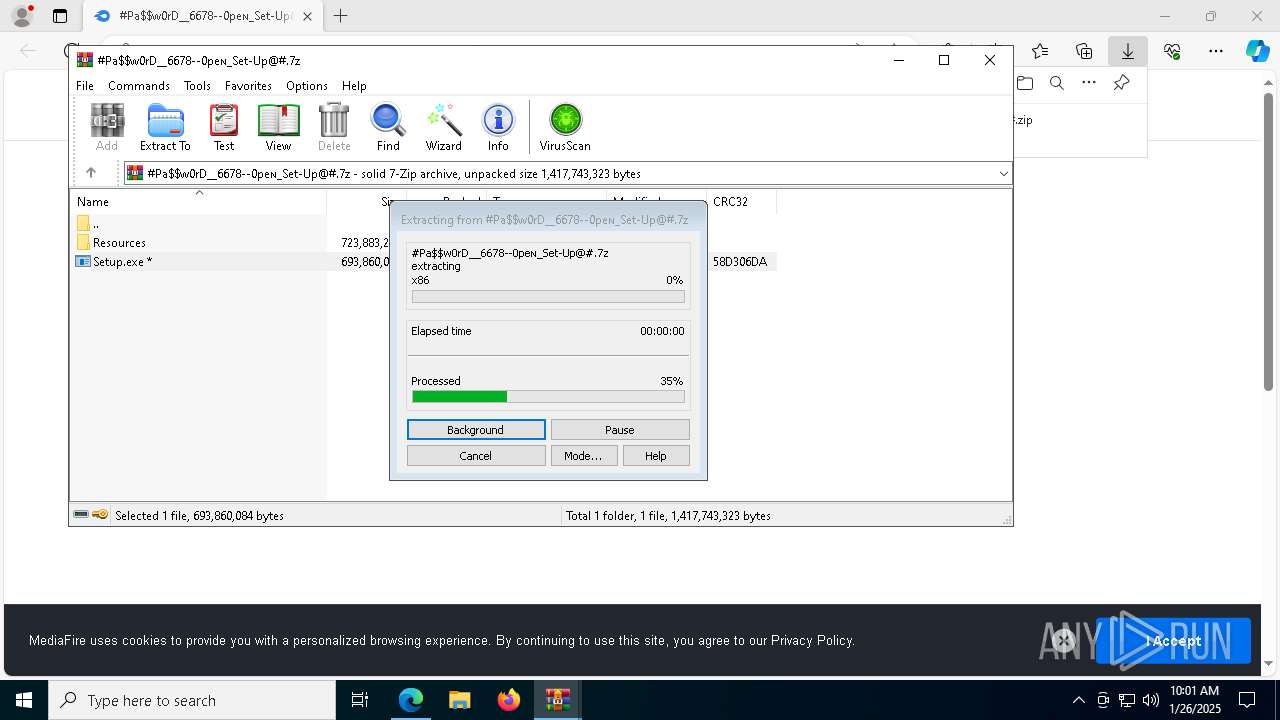1280x720 pixels.
Task: Run the Test archive tool
Action: click(x=224, y=127)
